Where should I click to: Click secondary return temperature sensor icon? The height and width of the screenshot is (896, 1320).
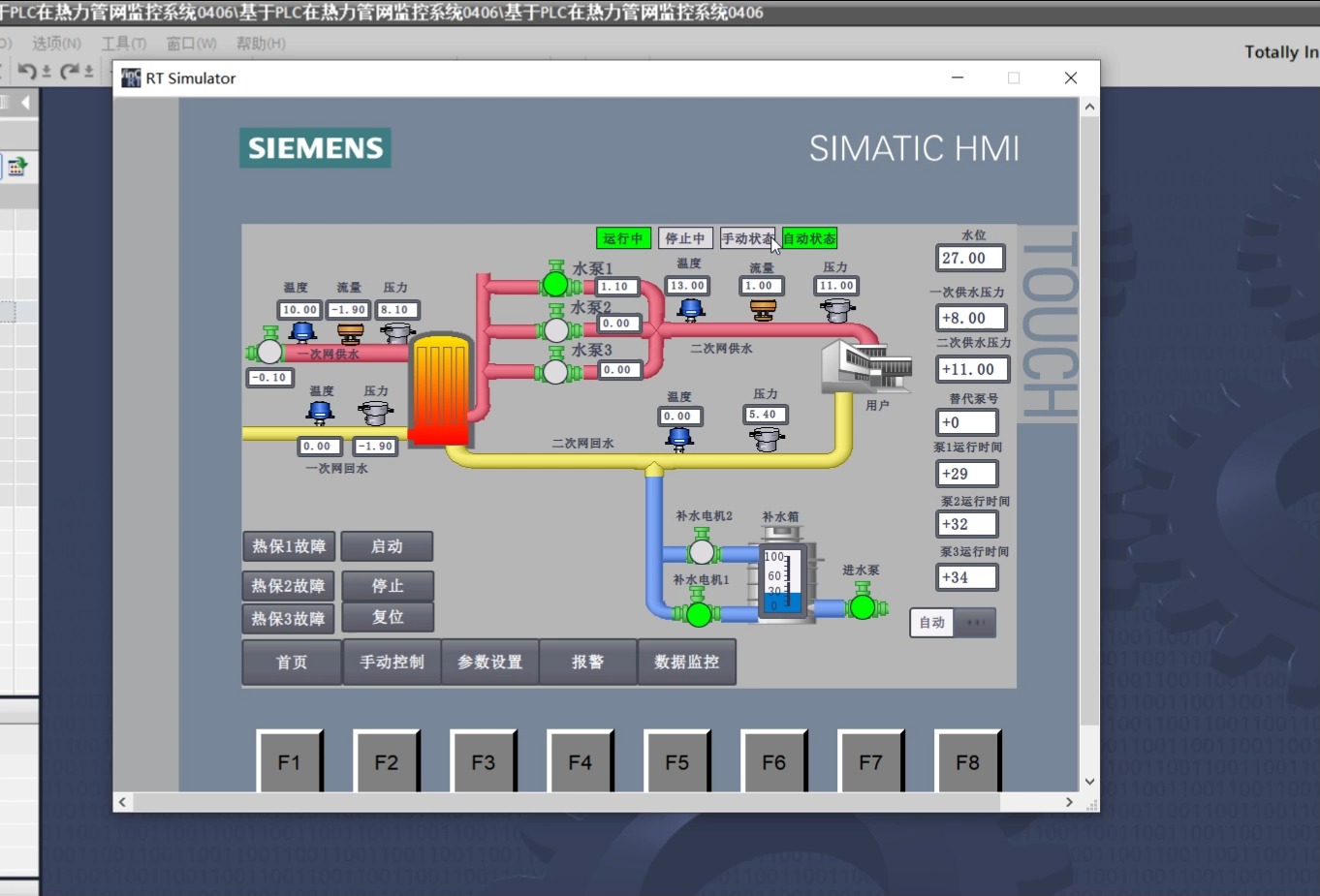click(x=680, y=440)
